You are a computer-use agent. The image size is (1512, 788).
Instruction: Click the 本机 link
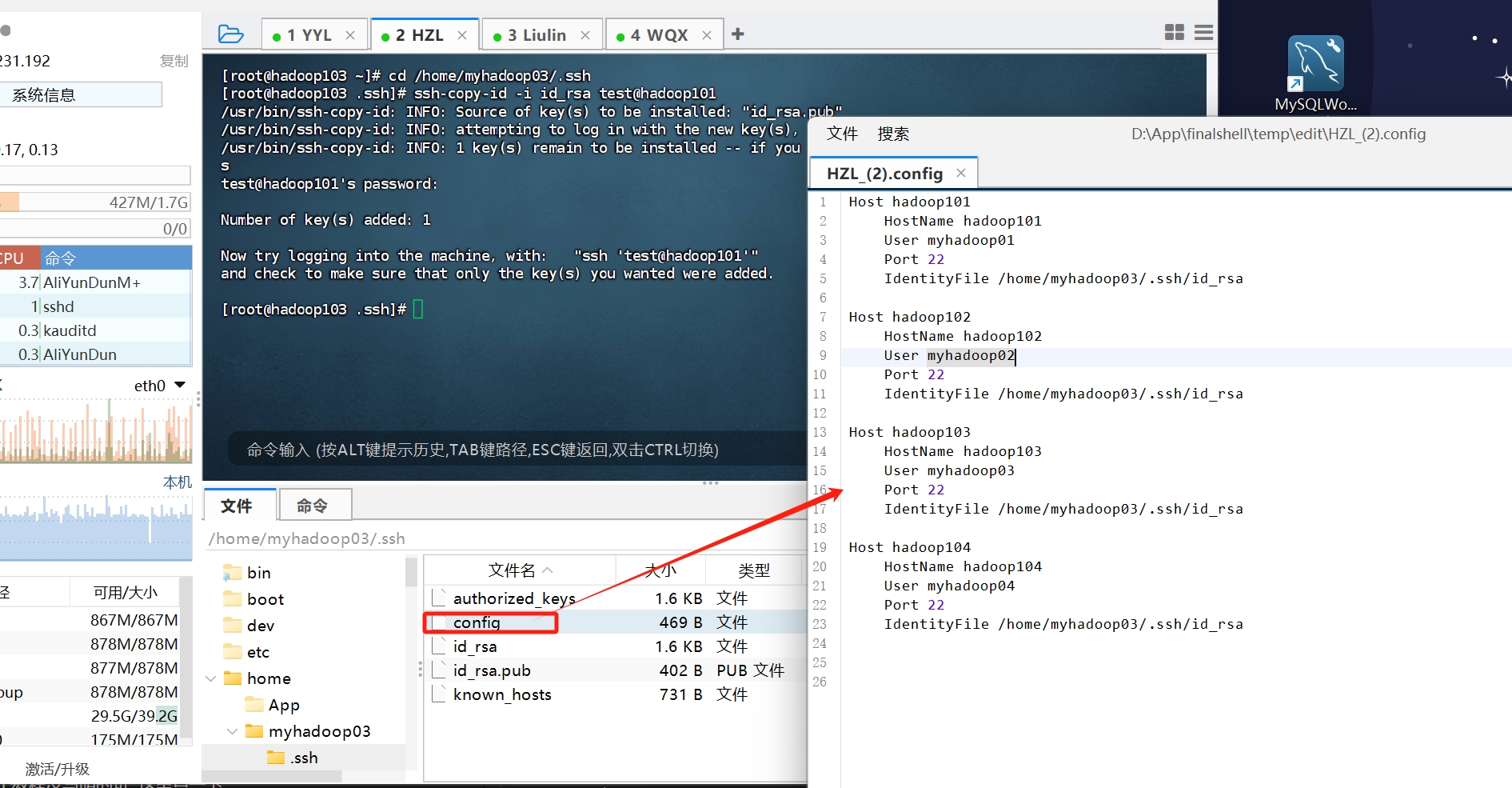[178, 482]
